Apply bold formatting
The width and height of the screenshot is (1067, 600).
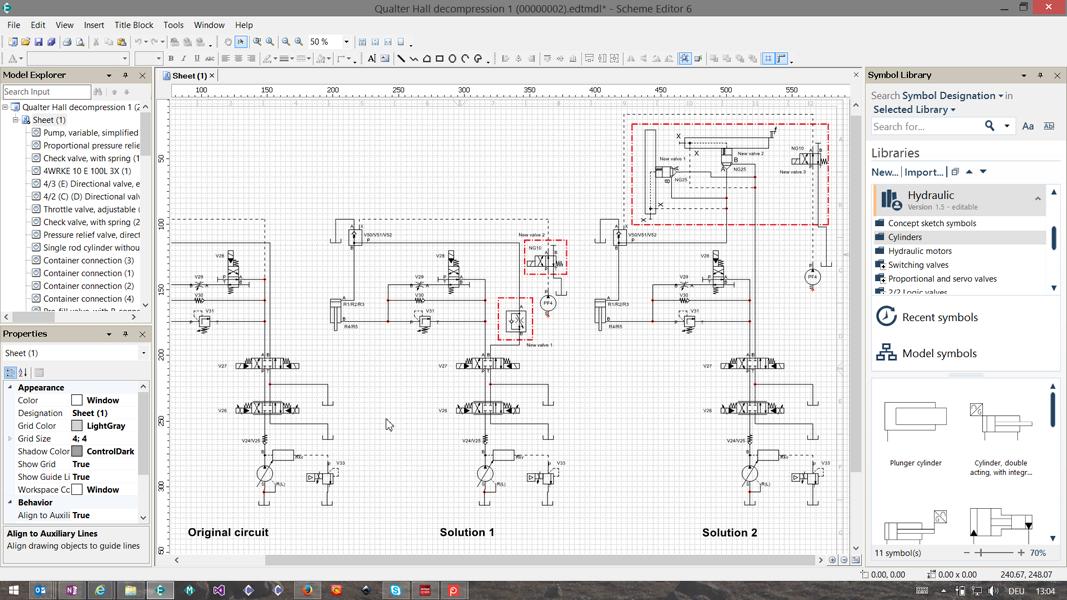171,59
